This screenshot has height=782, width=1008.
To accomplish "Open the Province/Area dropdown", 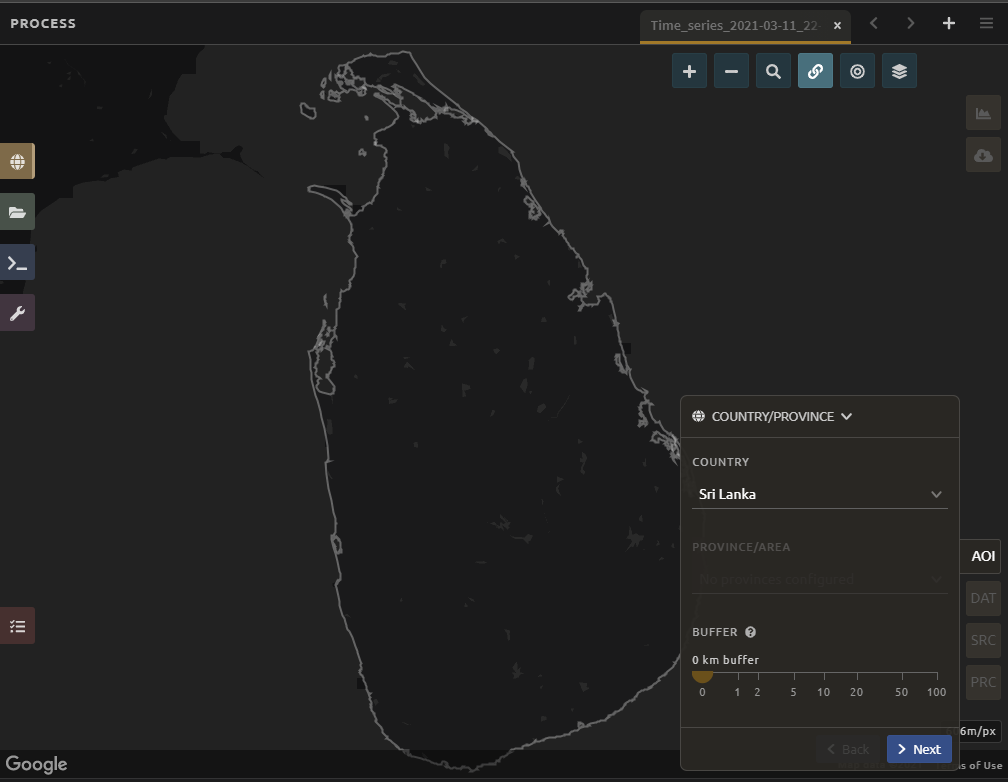I will [x=819, y=579].
